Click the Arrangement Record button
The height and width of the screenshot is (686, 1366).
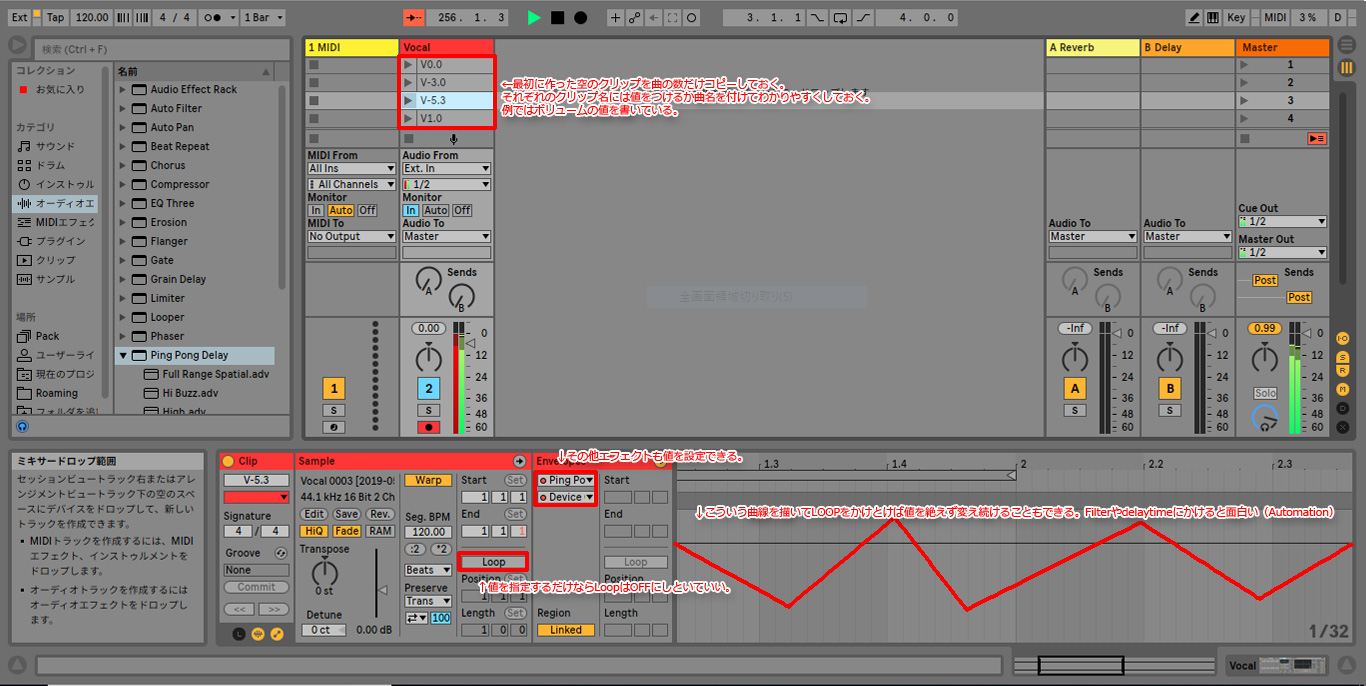580,18
